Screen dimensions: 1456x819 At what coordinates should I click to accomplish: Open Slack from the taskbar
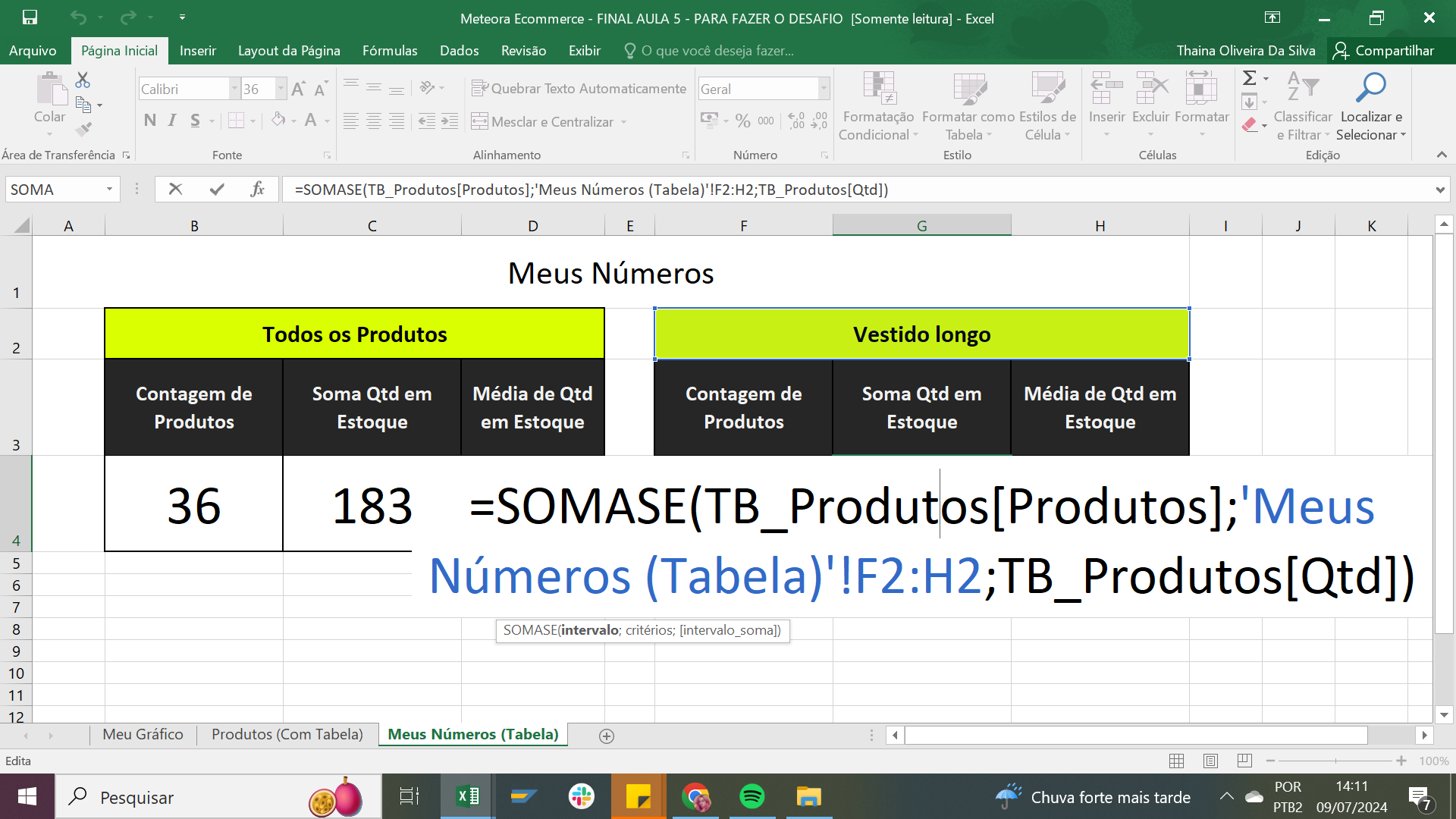582,796
